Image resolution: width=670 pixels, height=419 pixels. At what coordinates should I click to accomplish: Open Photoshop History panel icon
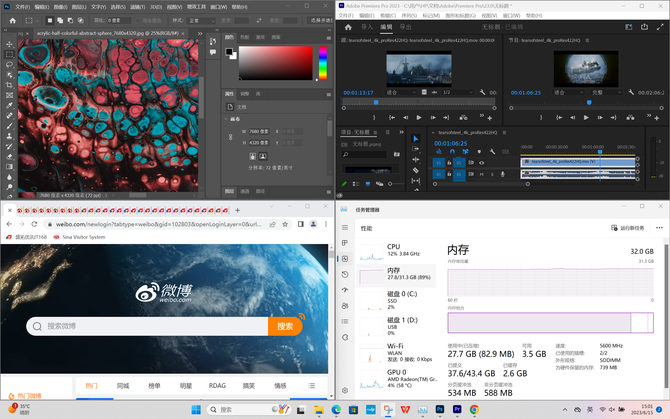tap(213, 41)
